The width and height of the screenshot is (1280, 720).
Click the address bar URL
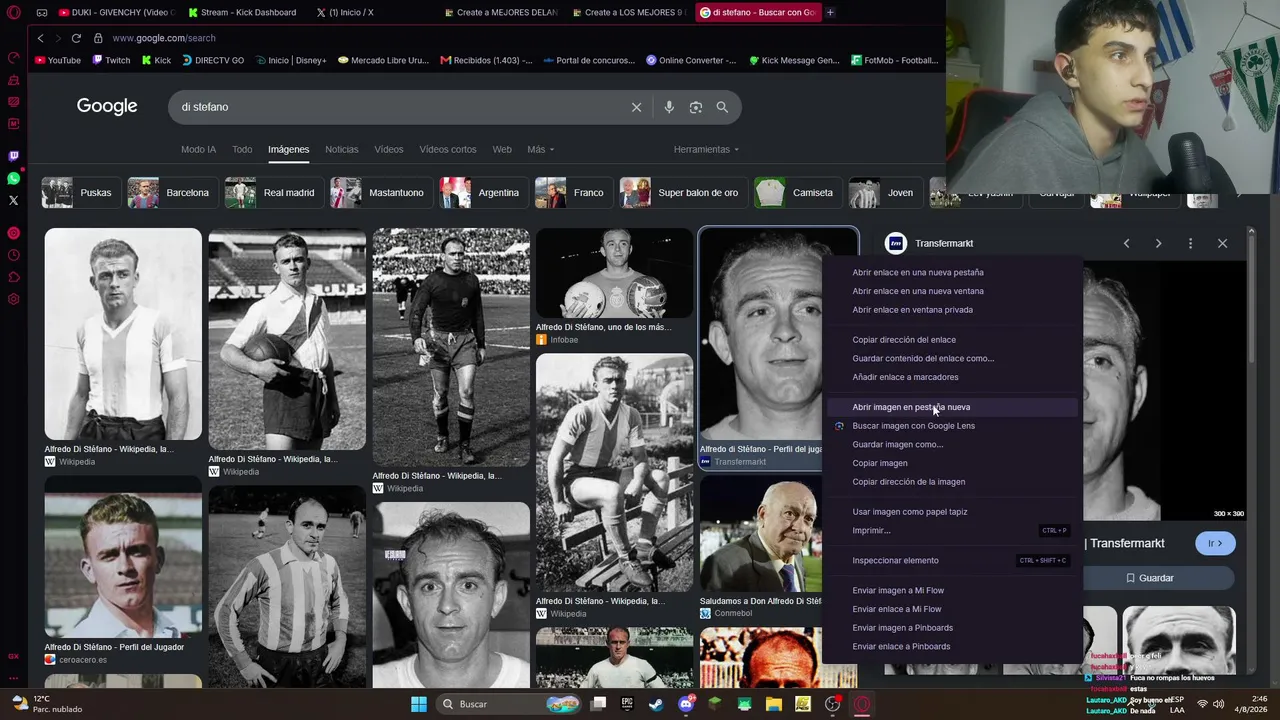tap(164, 38)
